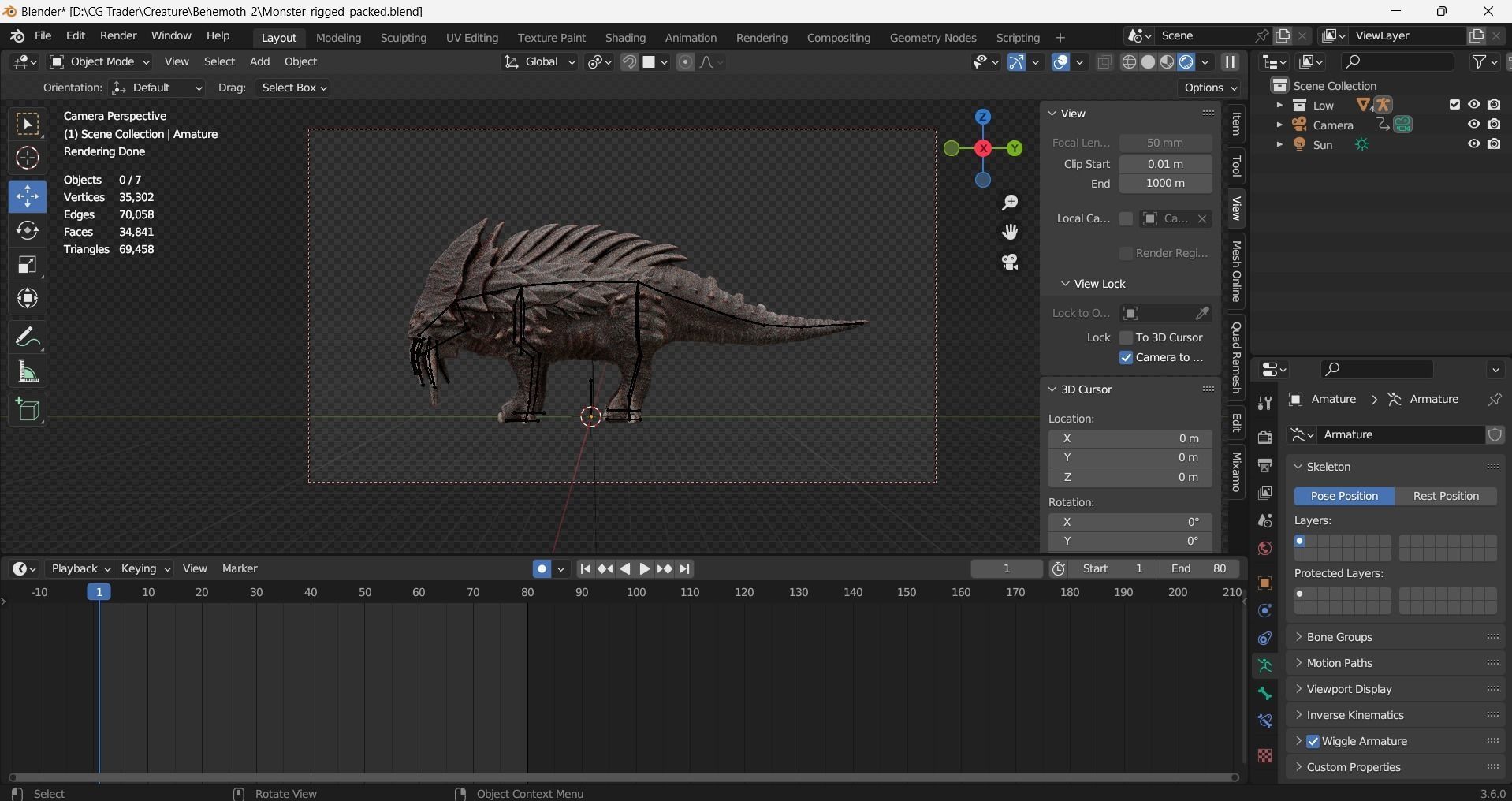Open Object Data armature properties tab
This screenshot has width=1512, height=801.
pos(1264,666)
